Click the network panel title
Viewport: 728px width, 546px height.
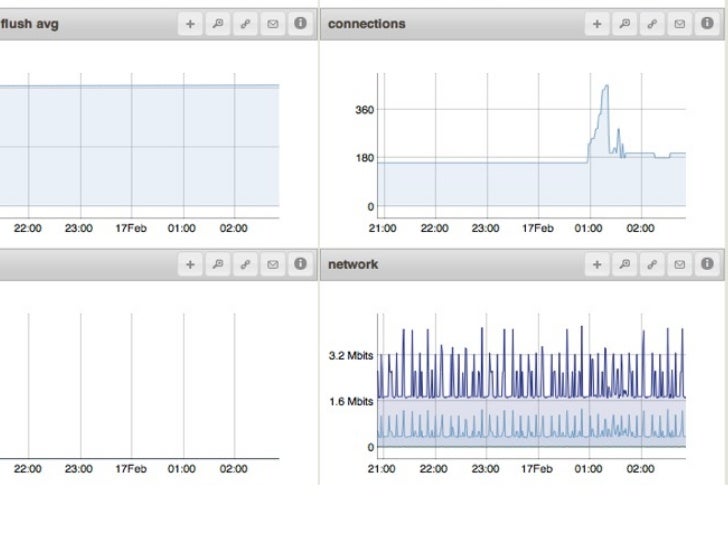click(353, 264)
